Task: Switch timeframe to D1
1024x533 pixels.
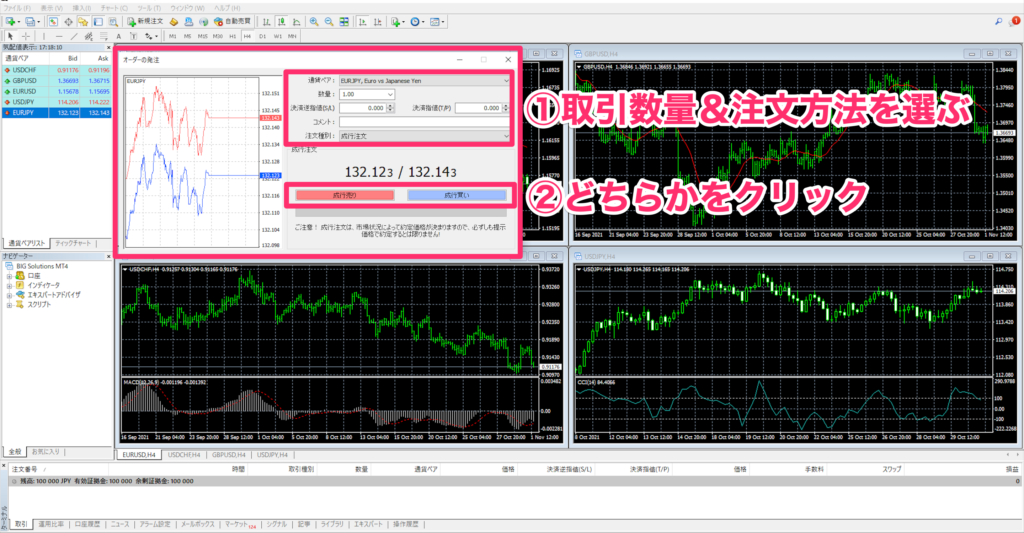Action: pos(263,36)
